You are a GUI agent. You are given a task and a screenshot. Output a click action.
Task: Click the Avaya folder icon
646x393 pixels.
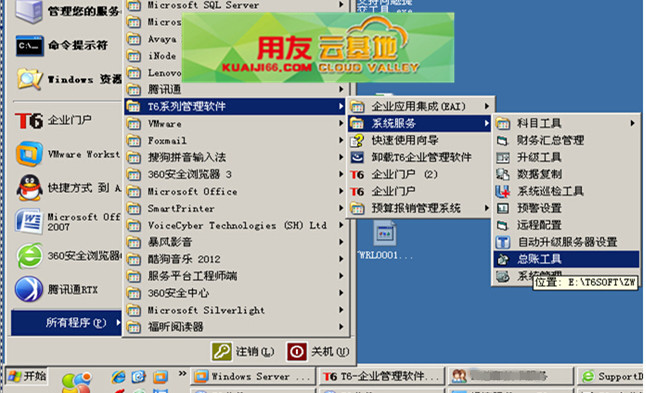[133, 39]
